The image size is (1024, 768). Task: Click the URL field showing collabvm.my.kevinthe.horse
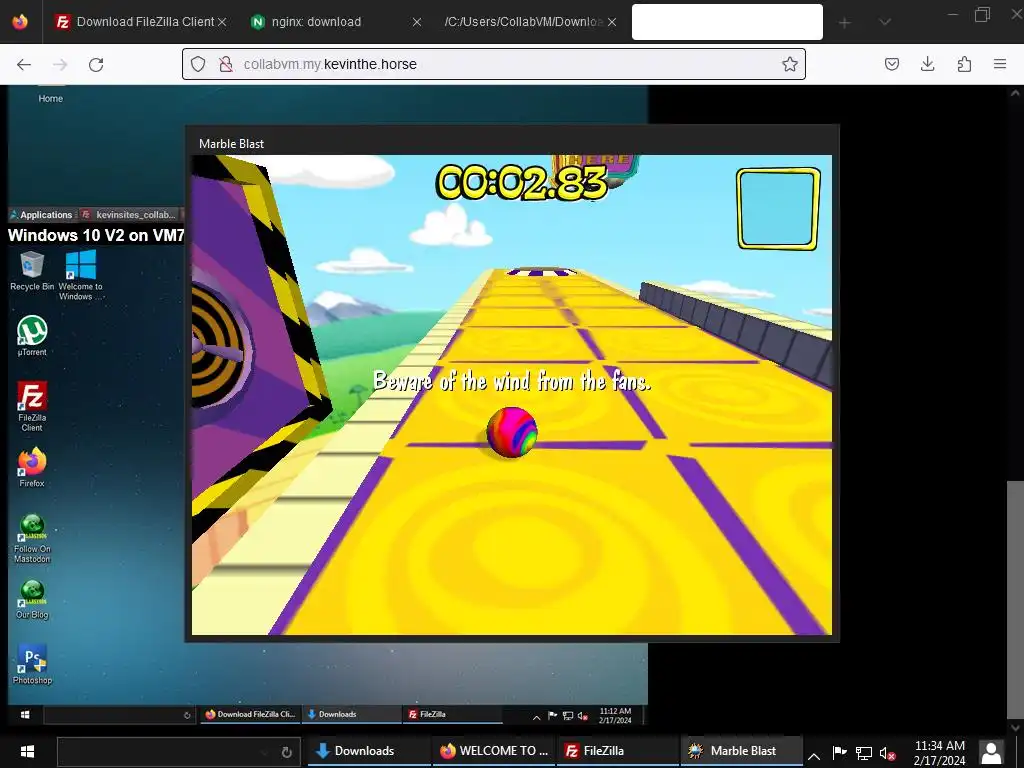[494, 64]
